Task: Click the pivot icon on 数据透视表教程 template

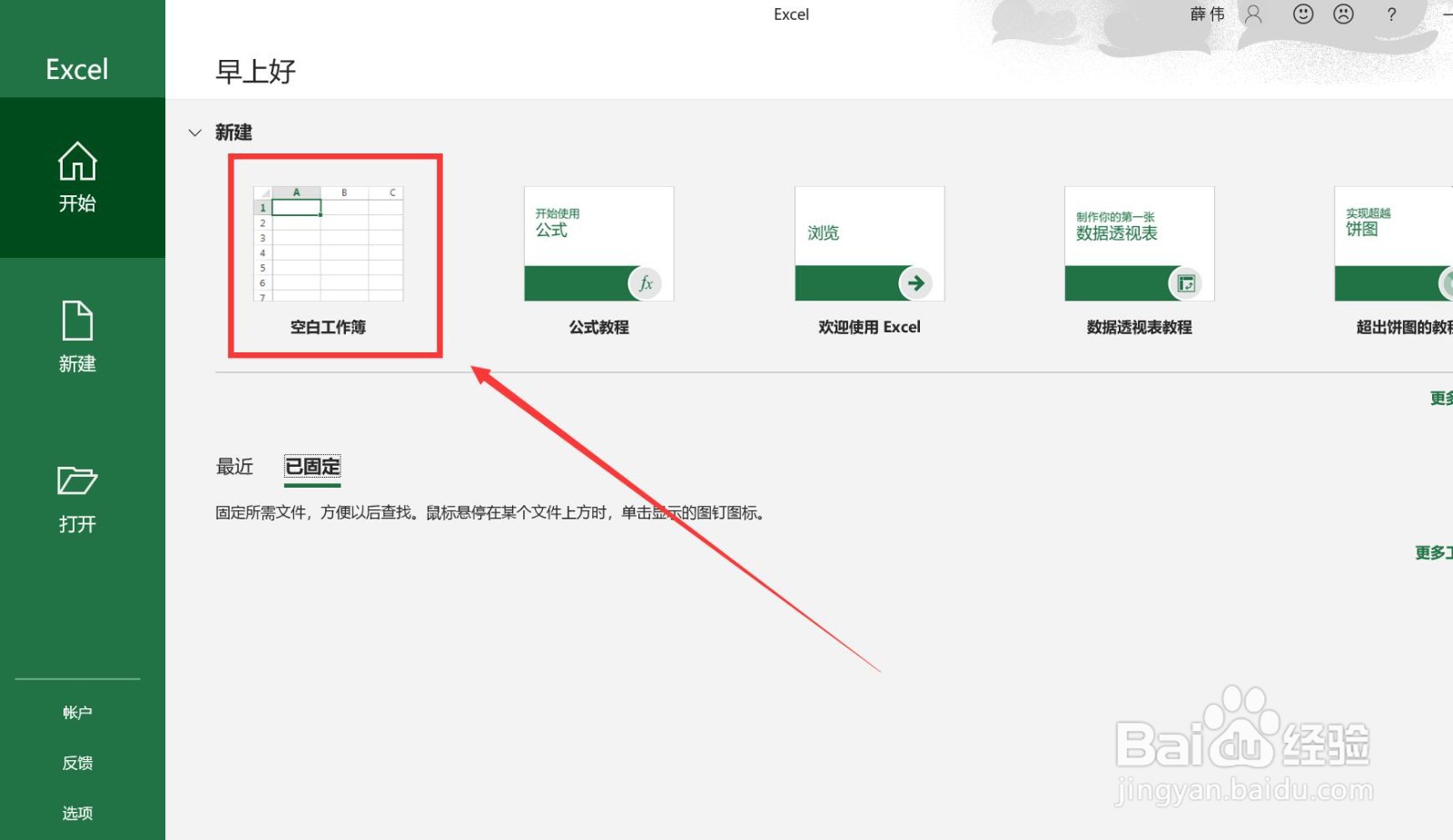Action: tap(1187, 282)
